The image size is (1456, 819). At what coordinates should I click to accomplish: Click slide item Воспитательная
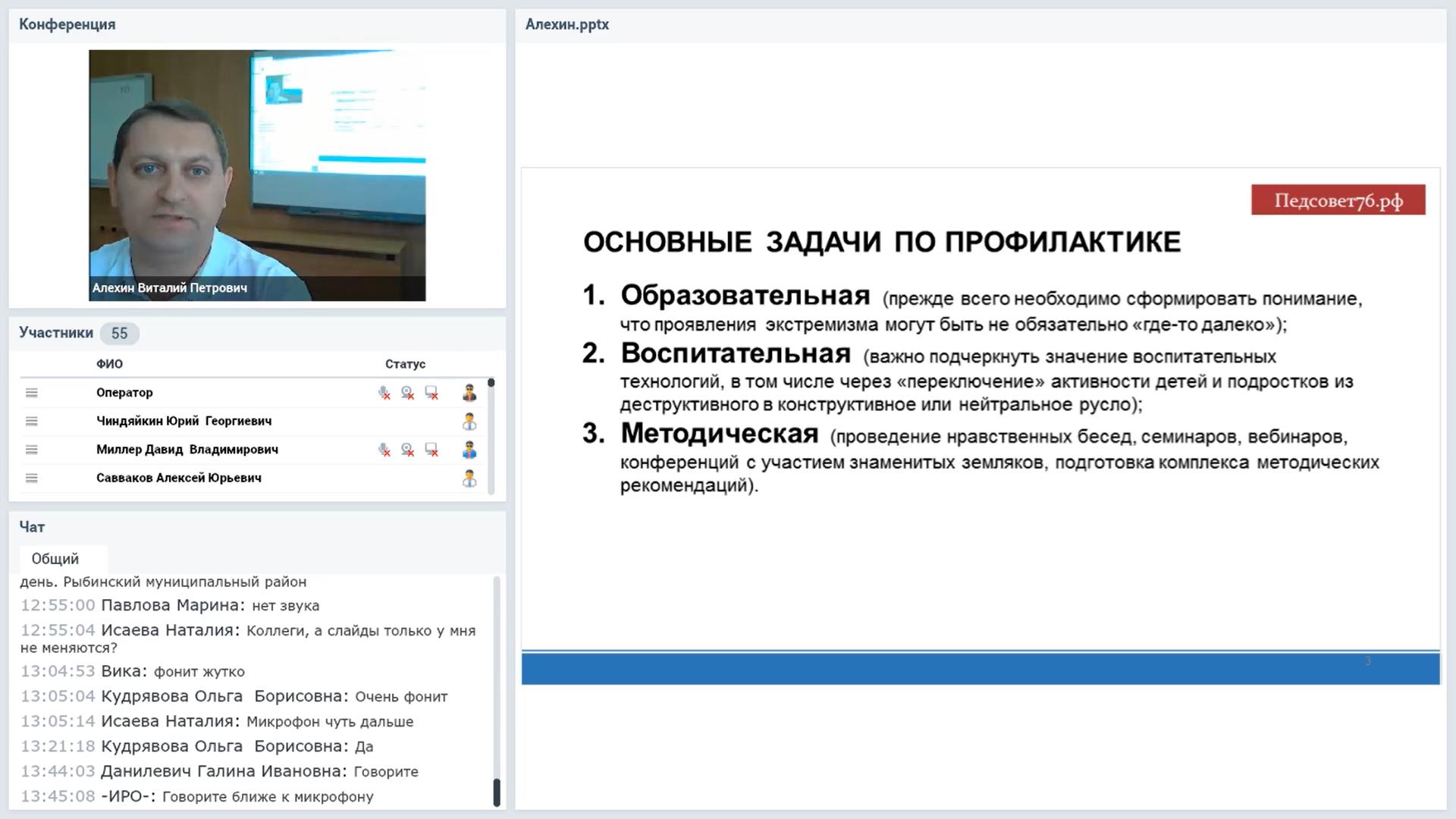point(736,353)
